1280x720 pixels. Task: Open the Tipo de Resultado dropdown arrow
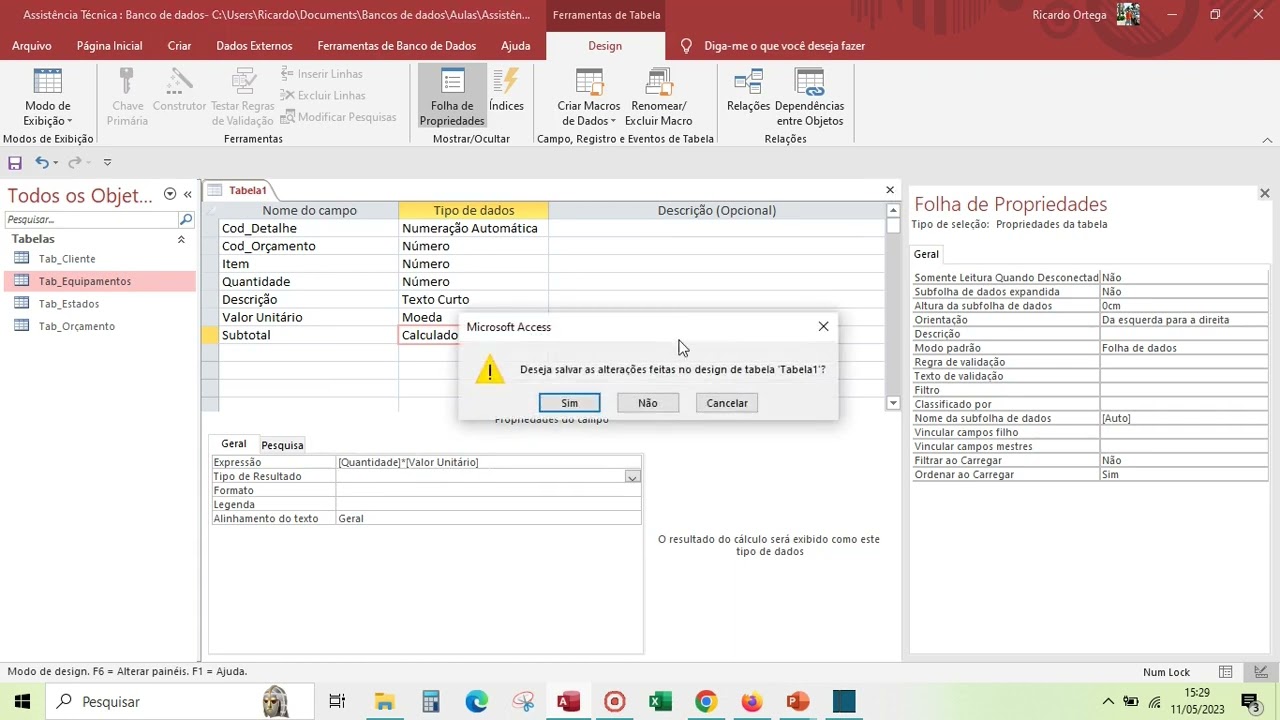[x=632, y=477]
